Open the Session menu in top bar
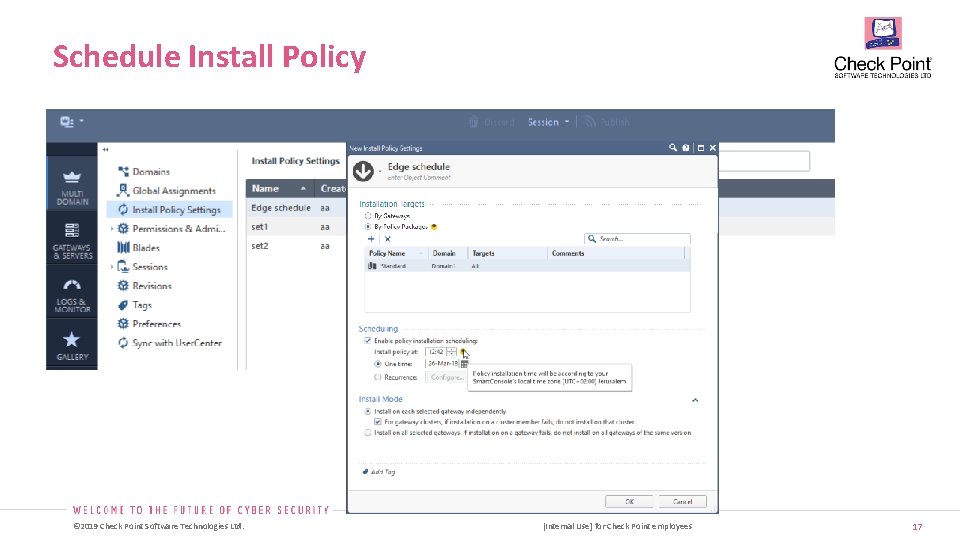Image resolution: width=960 pixels, height=540 pixels. click(x=549, y=122)
